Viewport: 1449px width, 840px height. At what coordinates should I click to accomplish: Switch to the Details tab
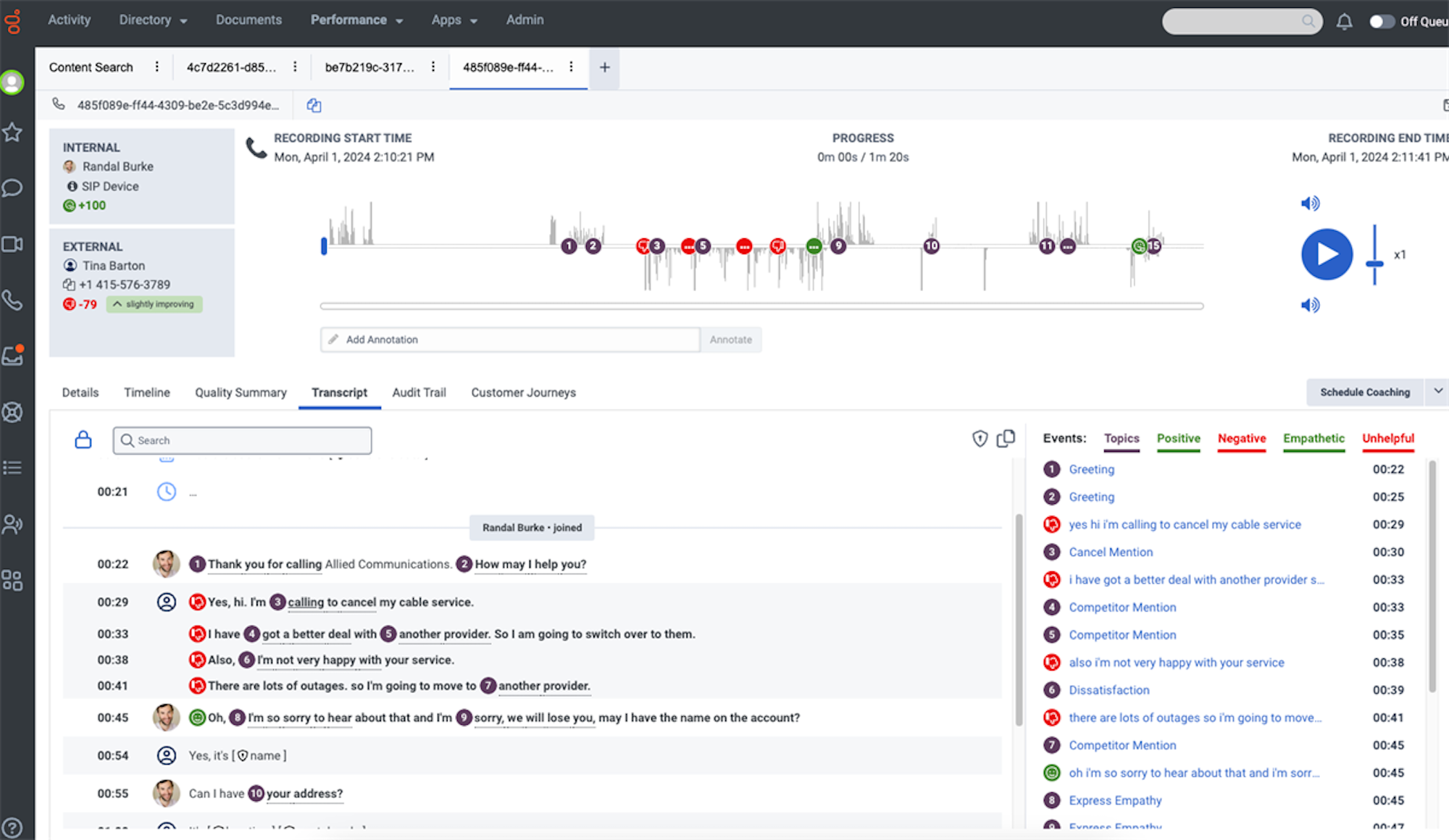point(80,392)
